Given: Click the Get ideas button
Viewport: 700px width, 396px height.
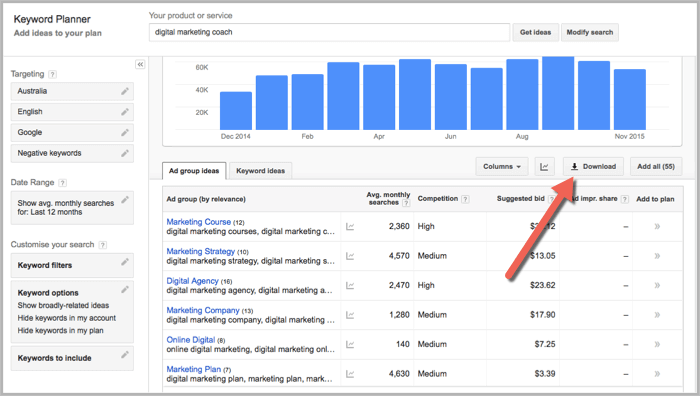Looking at the screenshot, I should pos(535,32).
